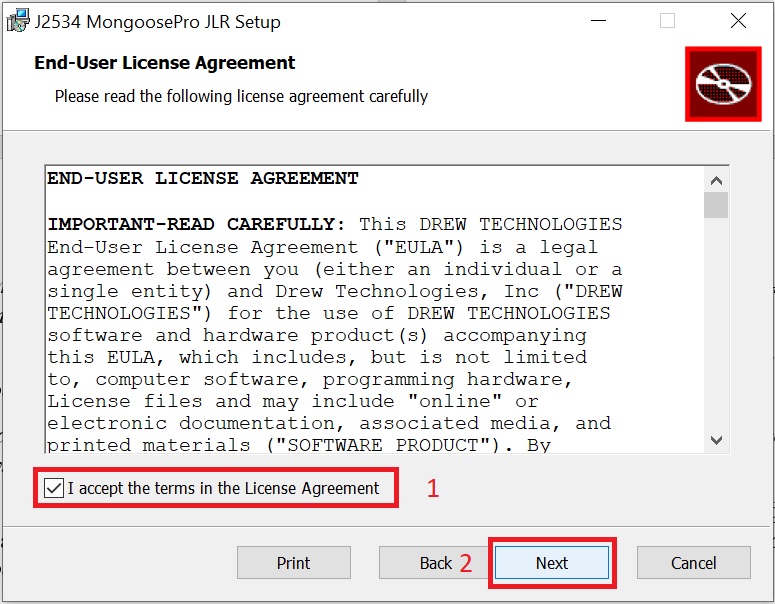Image resolution: width=775 pixels, height=604 pixels.
Task: Minimize the setup window
Action: [599, 21]
